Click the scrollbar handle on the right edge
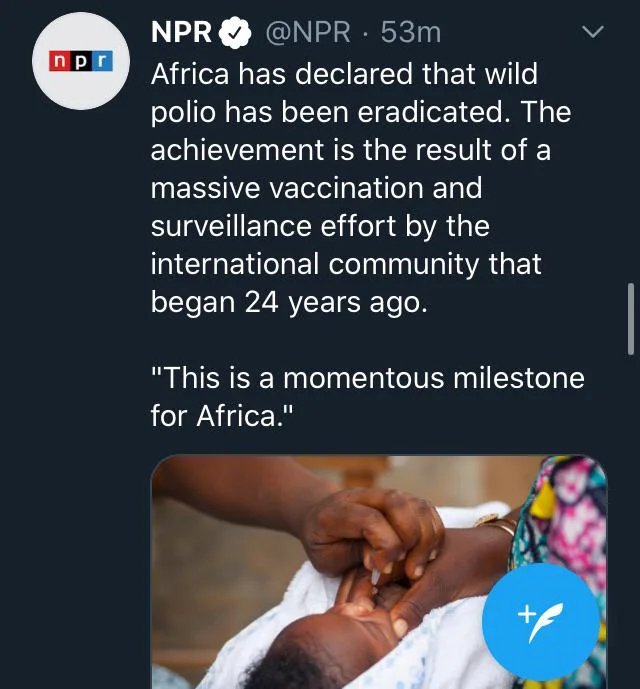 point(631,317)
